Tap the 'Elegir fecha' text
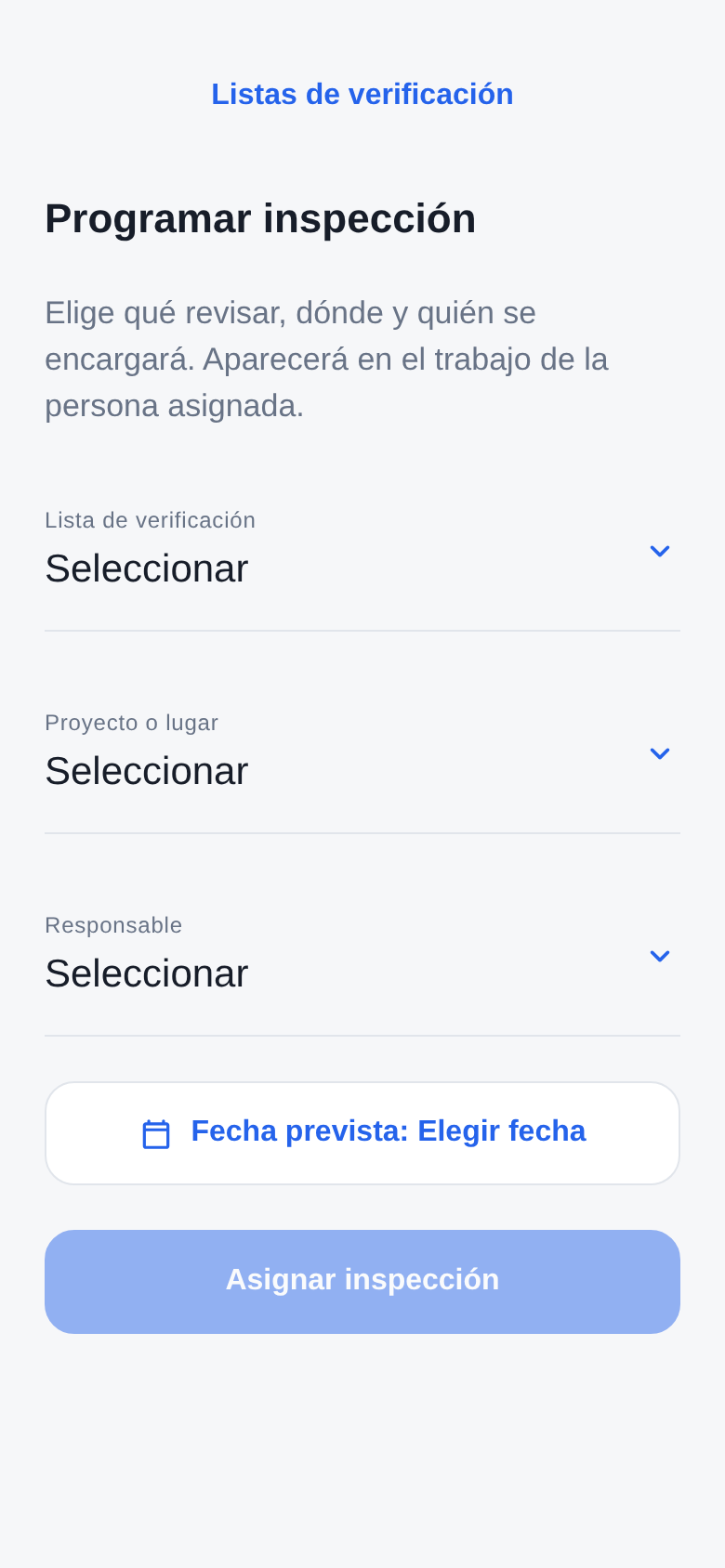725x1568 pixels. (x=502, y=1131)
